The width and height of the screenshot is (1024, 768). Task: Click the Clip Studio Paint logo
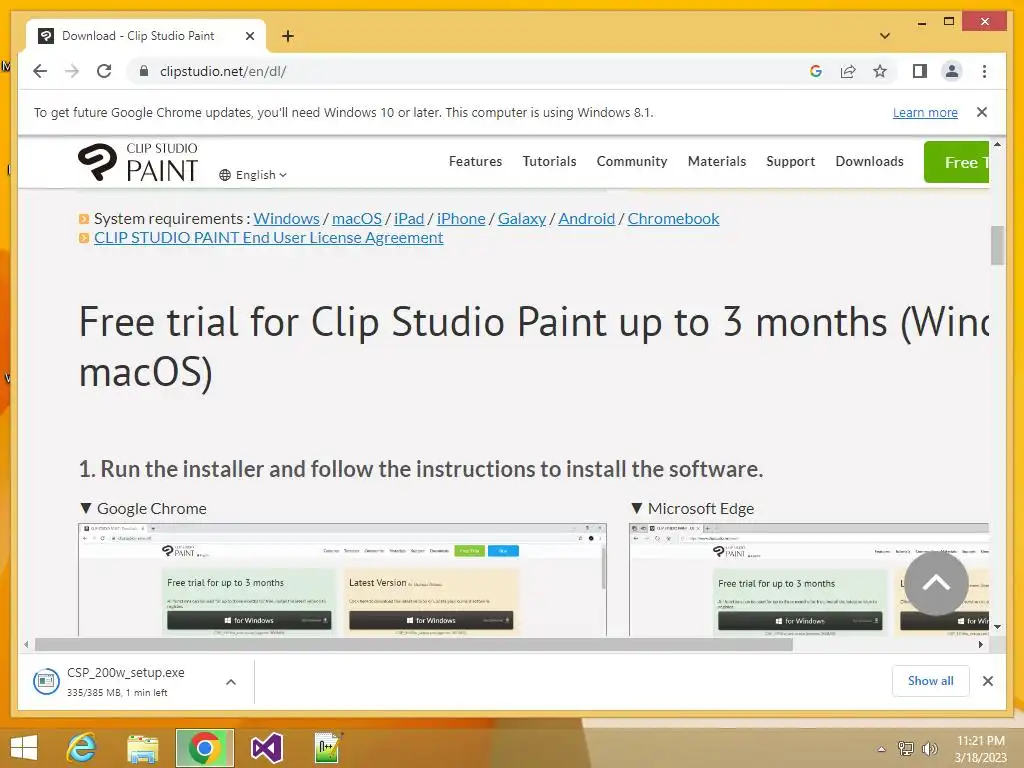point(137,162)
